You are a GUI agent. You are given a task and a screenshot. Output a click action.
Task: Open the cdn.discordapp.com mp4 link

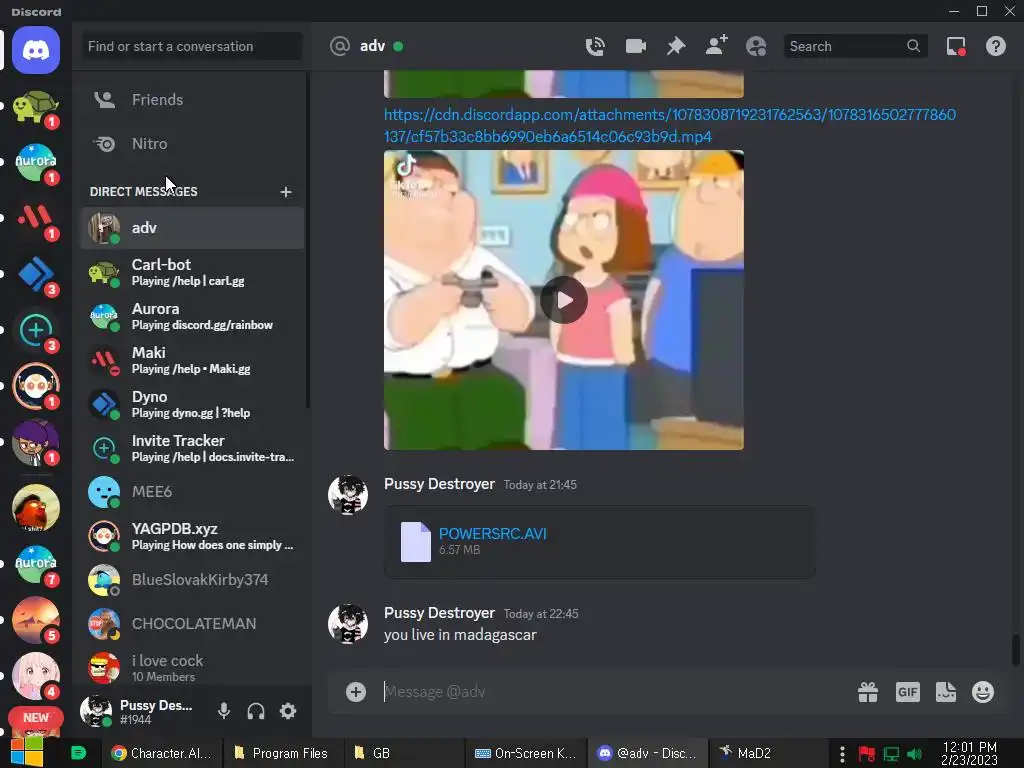(x=669, y=125)
